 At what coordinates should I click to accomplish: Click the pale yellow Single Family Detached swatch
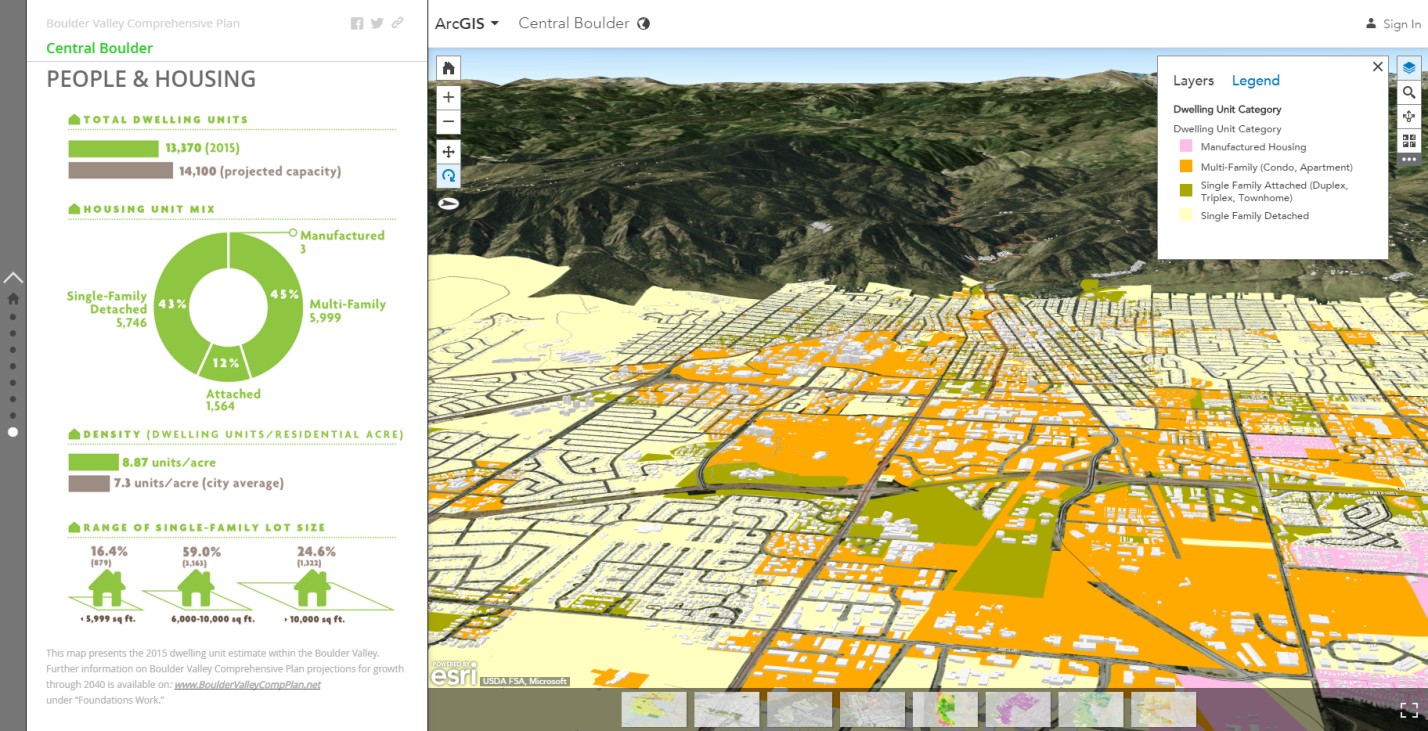1186,215
